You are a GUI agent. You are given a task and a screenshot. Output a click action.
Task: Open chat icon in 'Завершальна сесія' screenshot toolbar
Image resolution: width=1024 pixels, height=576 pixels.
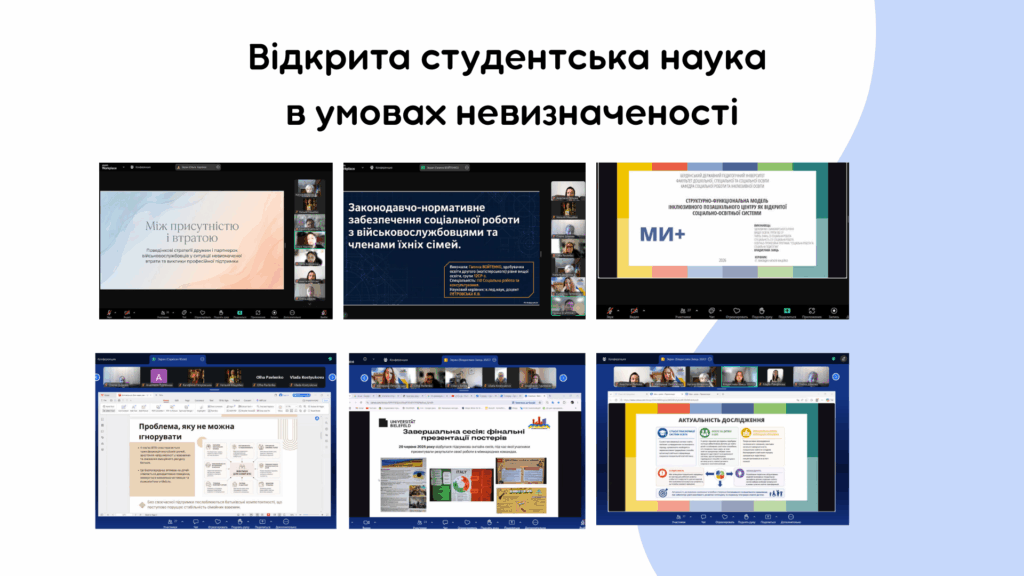pos(445,522)
